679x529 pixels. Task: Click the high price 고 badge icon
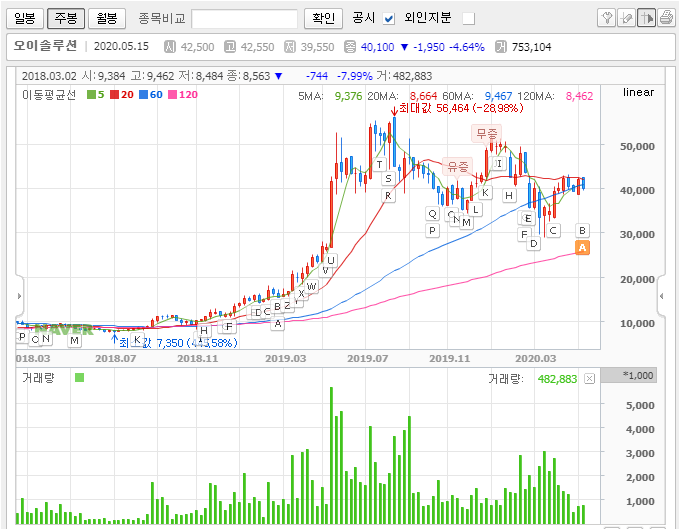pyautogui.click(x=230, y=47)
